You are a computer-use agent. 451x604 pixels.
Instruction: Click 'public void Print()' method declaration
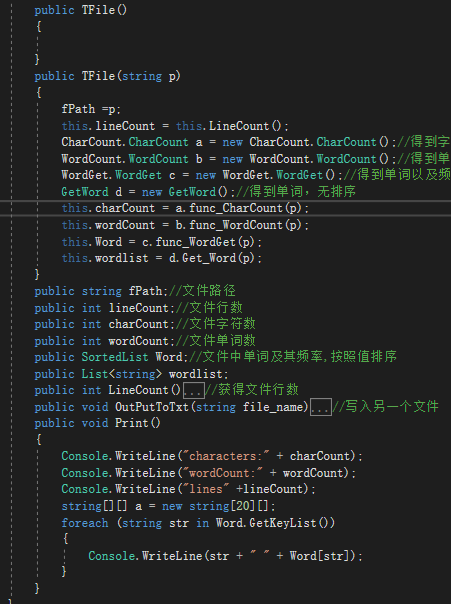point(97,423)
